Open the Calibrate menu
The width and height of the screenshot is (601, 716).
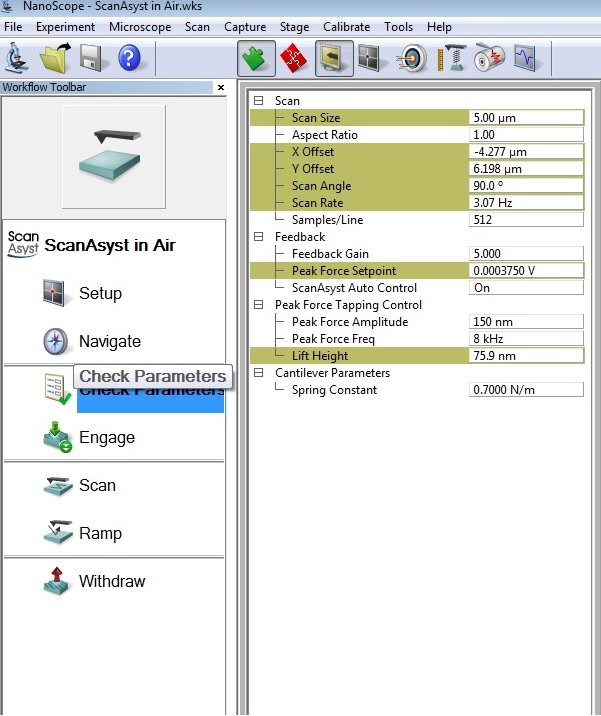pos(346,27)
